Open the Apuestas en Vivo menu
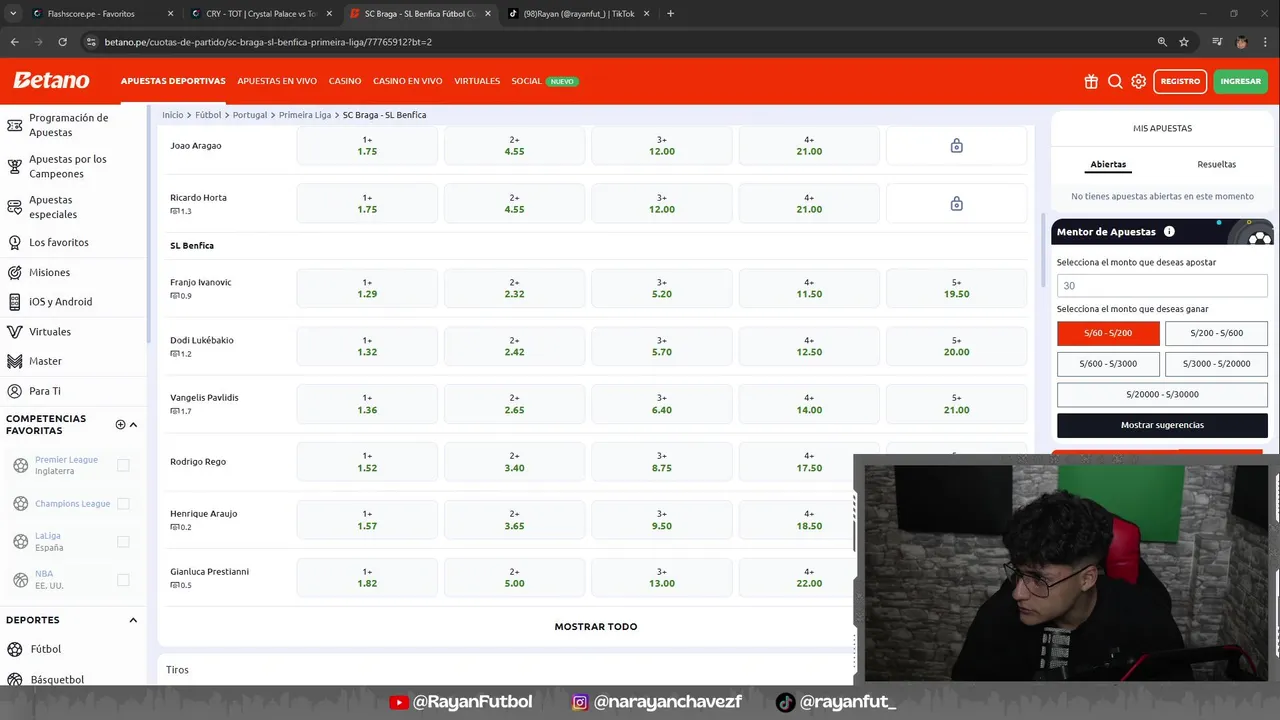This screenshot has height=720, width=1280. [277, 81]
